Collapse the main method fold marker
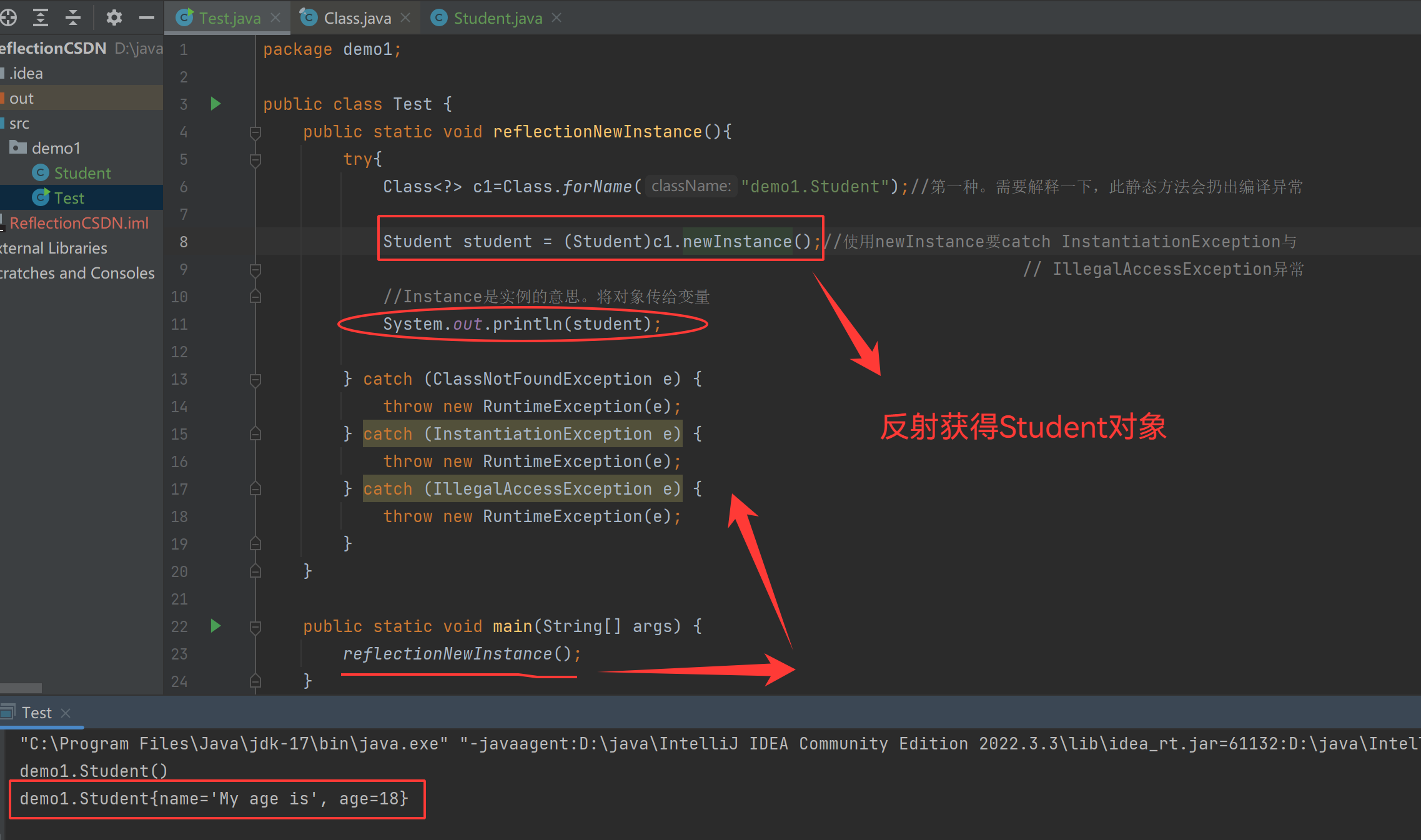This screenshot has width=1421, height=840. tap(255, 626)
